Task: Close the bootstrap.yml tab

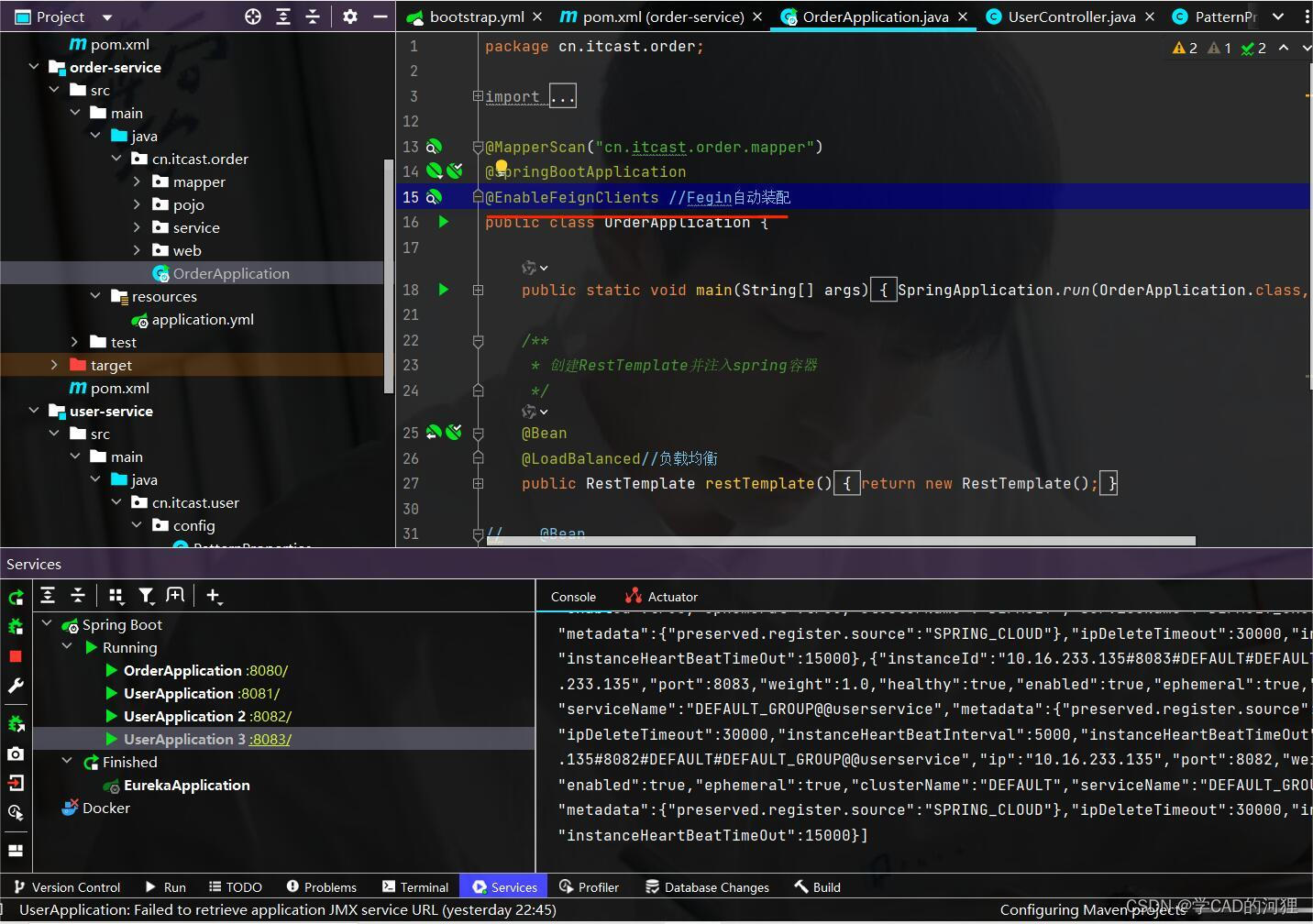Action: (x=537, y=16)
